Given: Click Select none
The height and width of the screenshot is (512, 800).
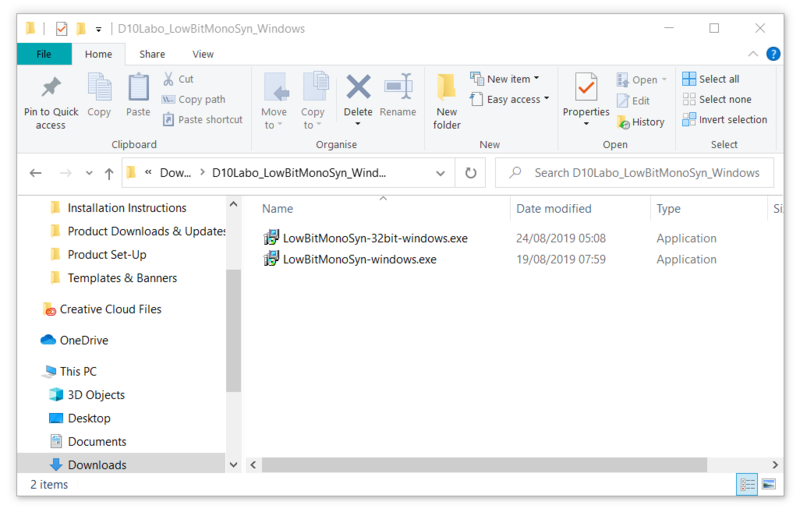Looking at the screenshot, I should click(717, 99).
